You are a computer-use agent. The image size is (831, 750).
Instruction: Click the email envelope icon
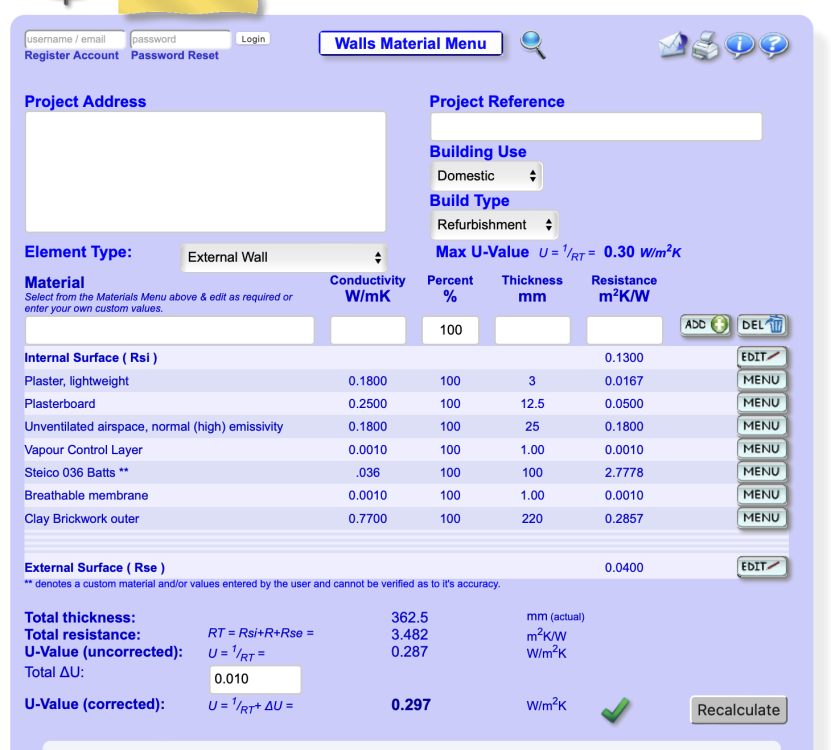673,45
